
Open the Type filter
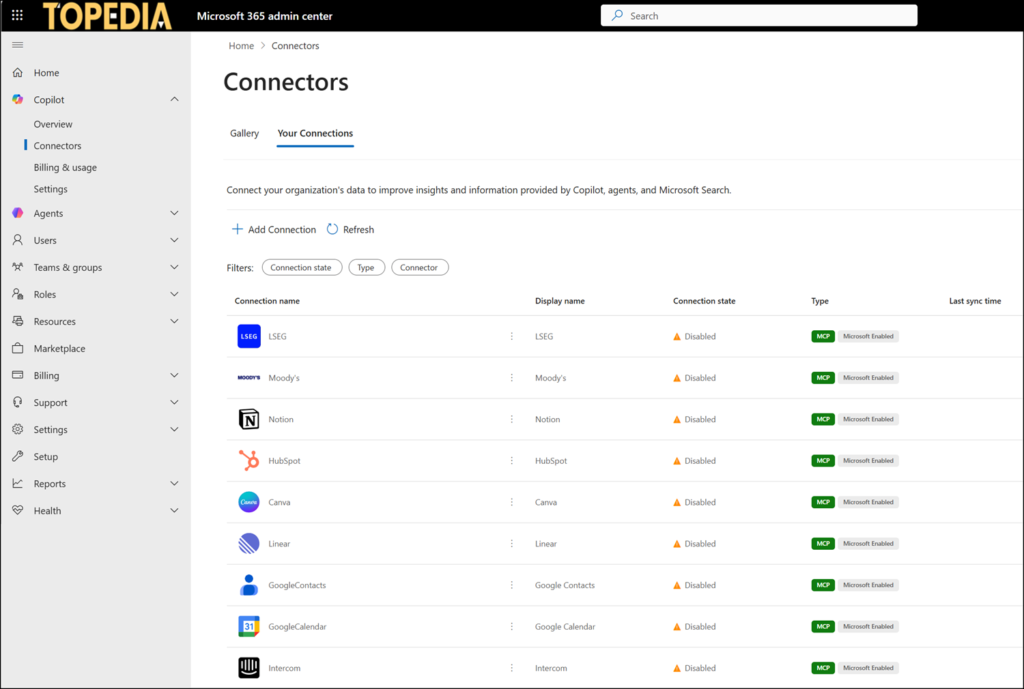(366, 267)
